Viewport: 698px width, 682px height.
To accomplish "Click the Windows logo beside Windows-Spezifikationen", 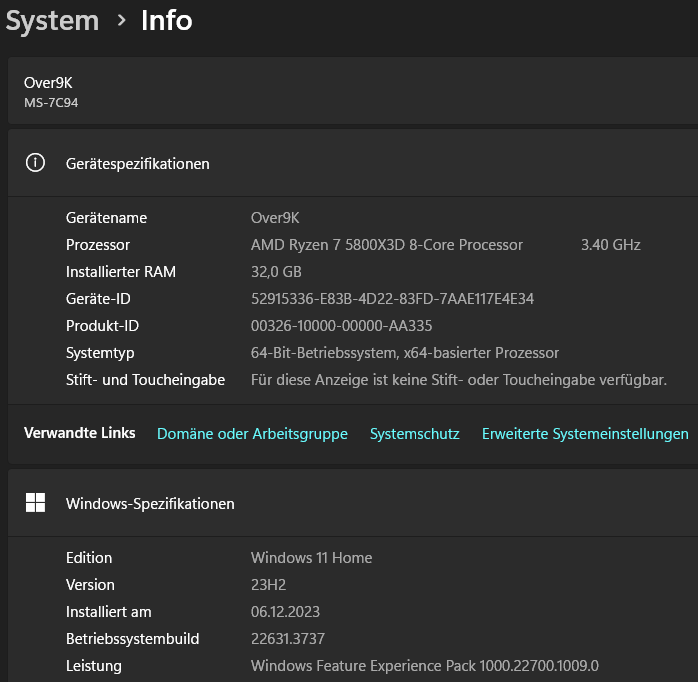I will [x=35, y=503].
